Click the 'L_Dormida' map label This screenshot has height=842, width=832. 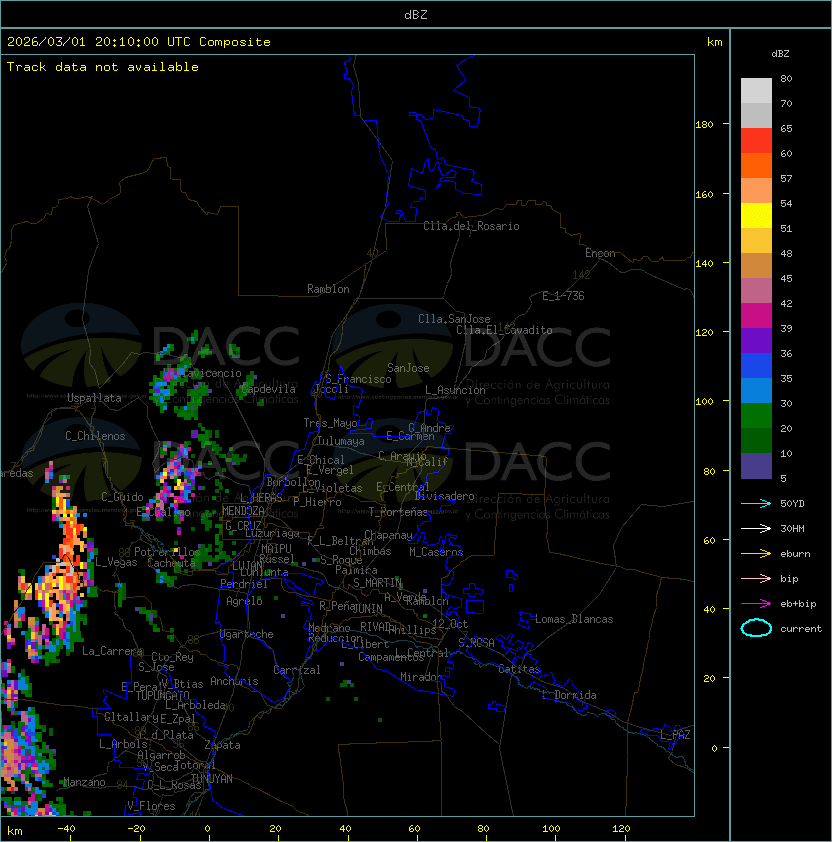coord(569,695)
